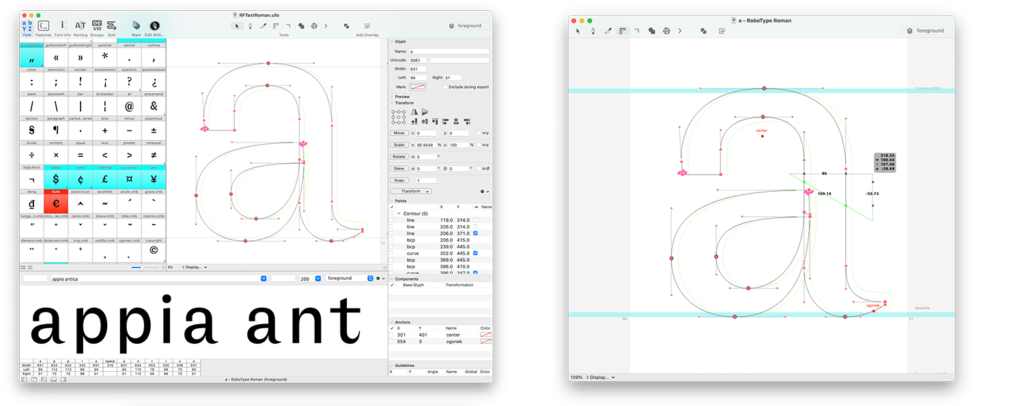
Task: Collapse the Points section in the inspector
Action: pyautogui.click(x=391, y=199)
